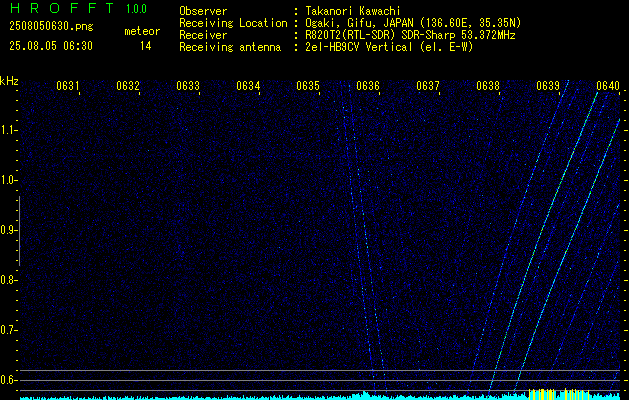This screenshot has width=629, height=400.
Task: Click the HROFFT program title
Action: pyautogui.click(x=62, y=8)
